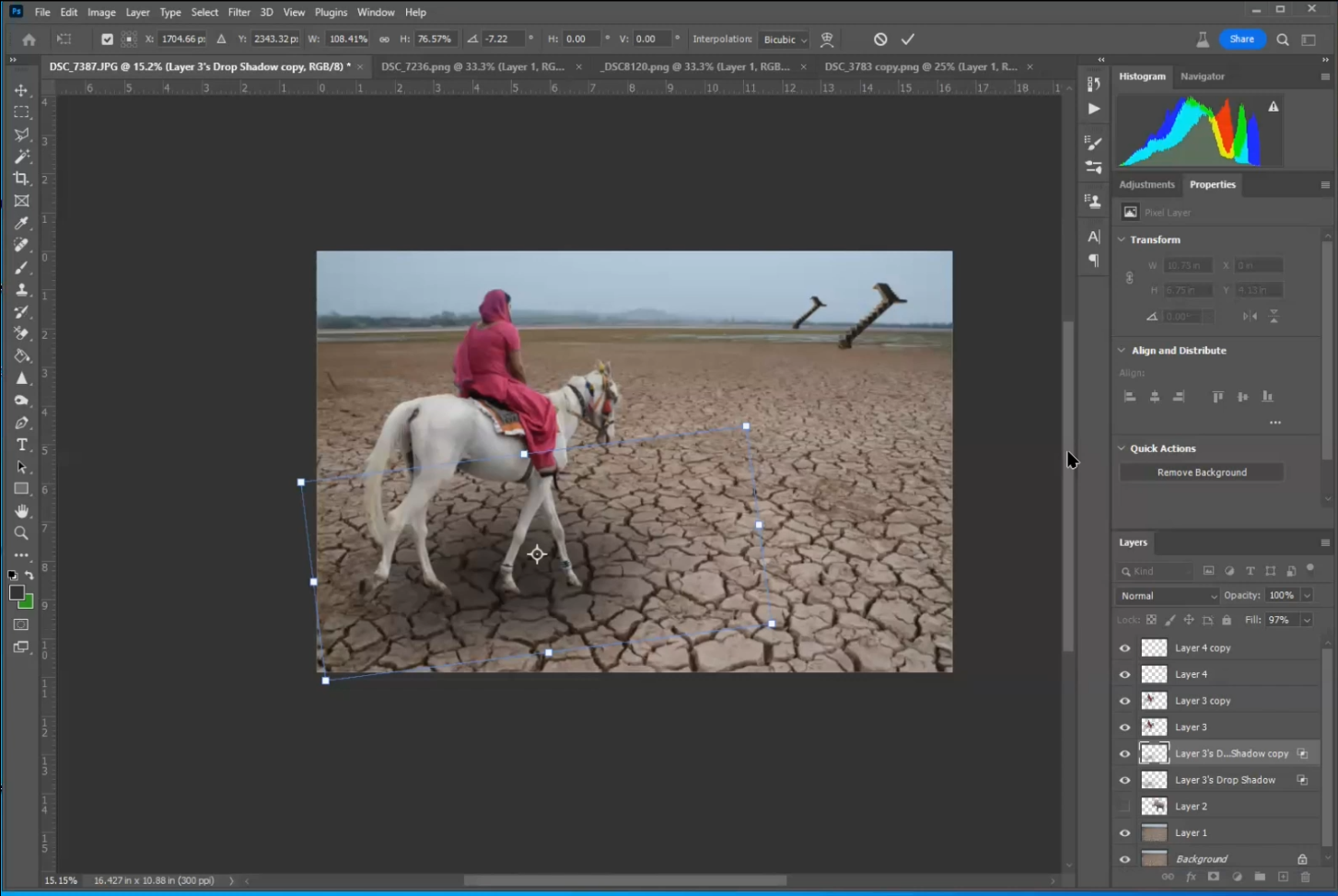Select the Zoom tool
The height and width of the screenshot is (896, 1338).
pos(21,533)
